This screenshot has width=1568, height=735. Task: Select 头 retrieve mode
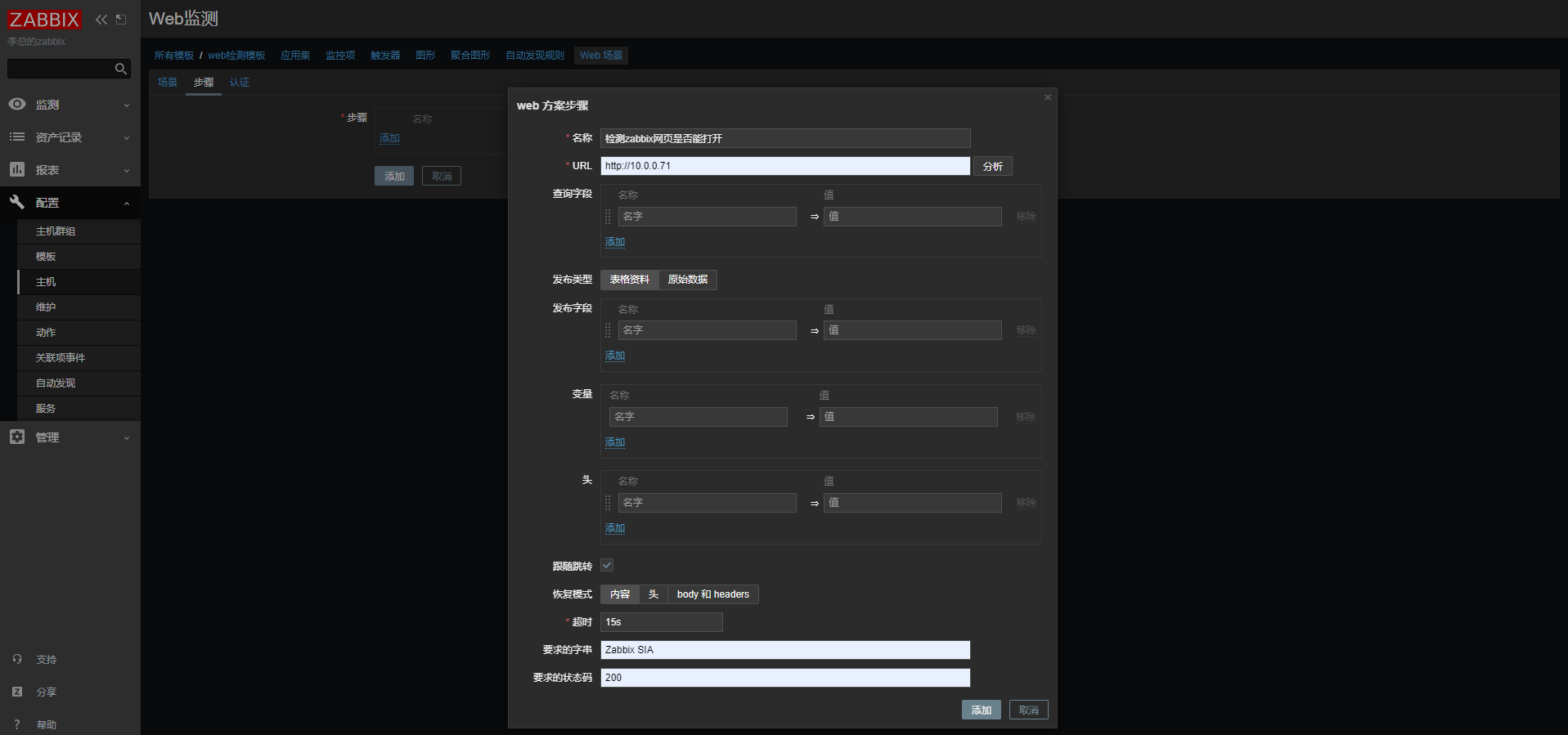point(654,594)
